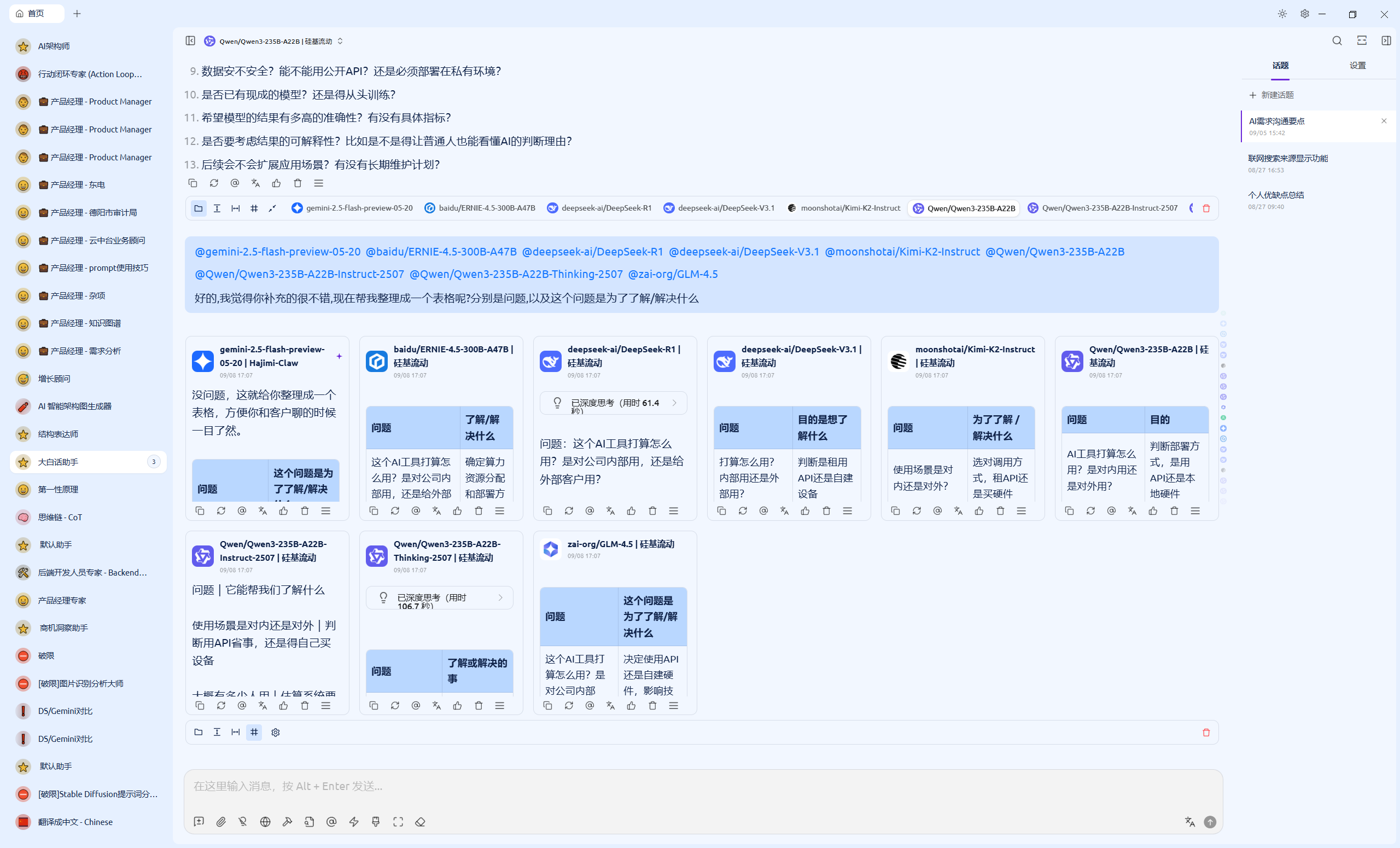Copy the zai-org/GLM-4.5 response
Image resolution: width=1400 pixels, height=848 pixels.
(547, 705)
